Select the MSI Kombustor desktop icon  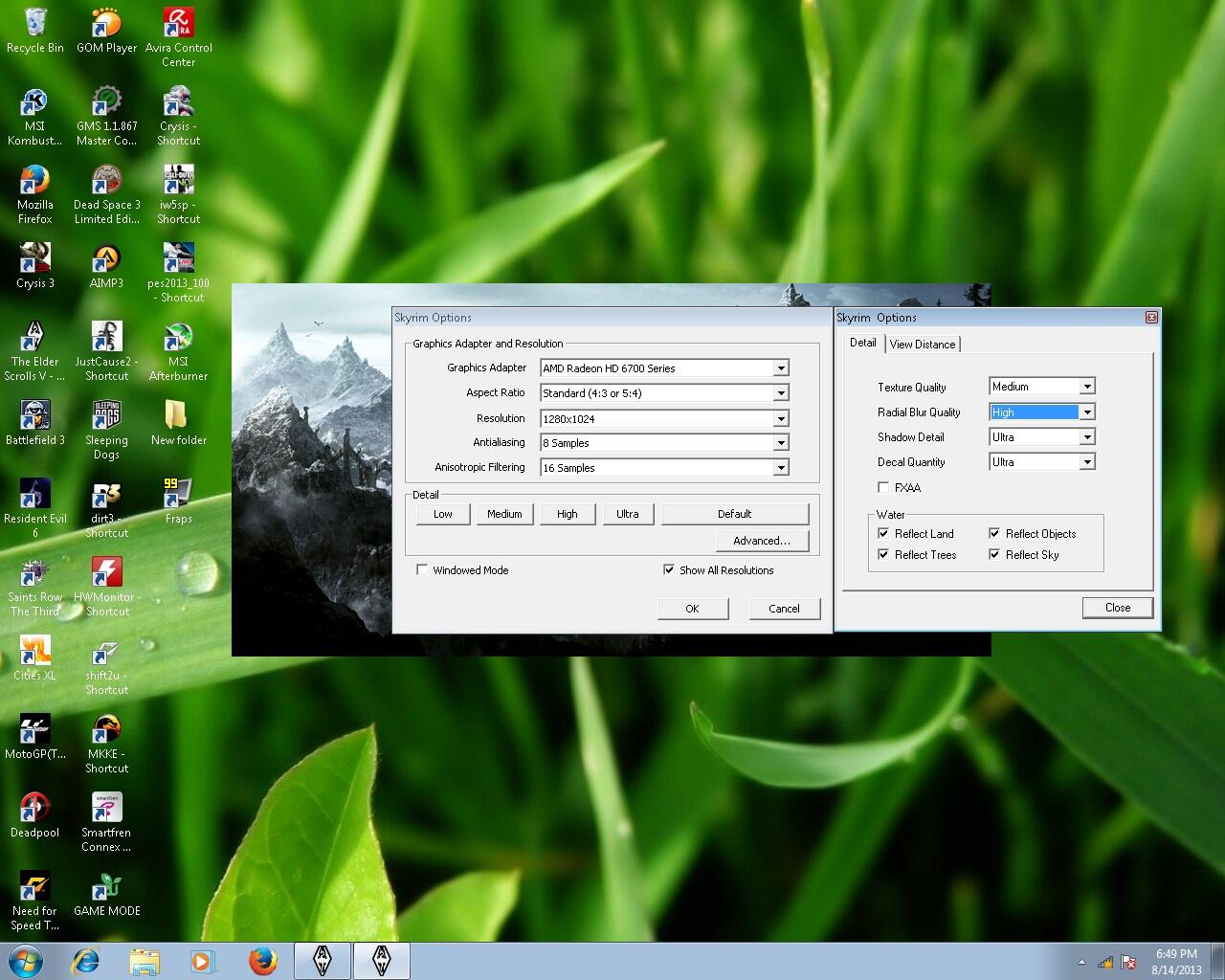(34, 116)
